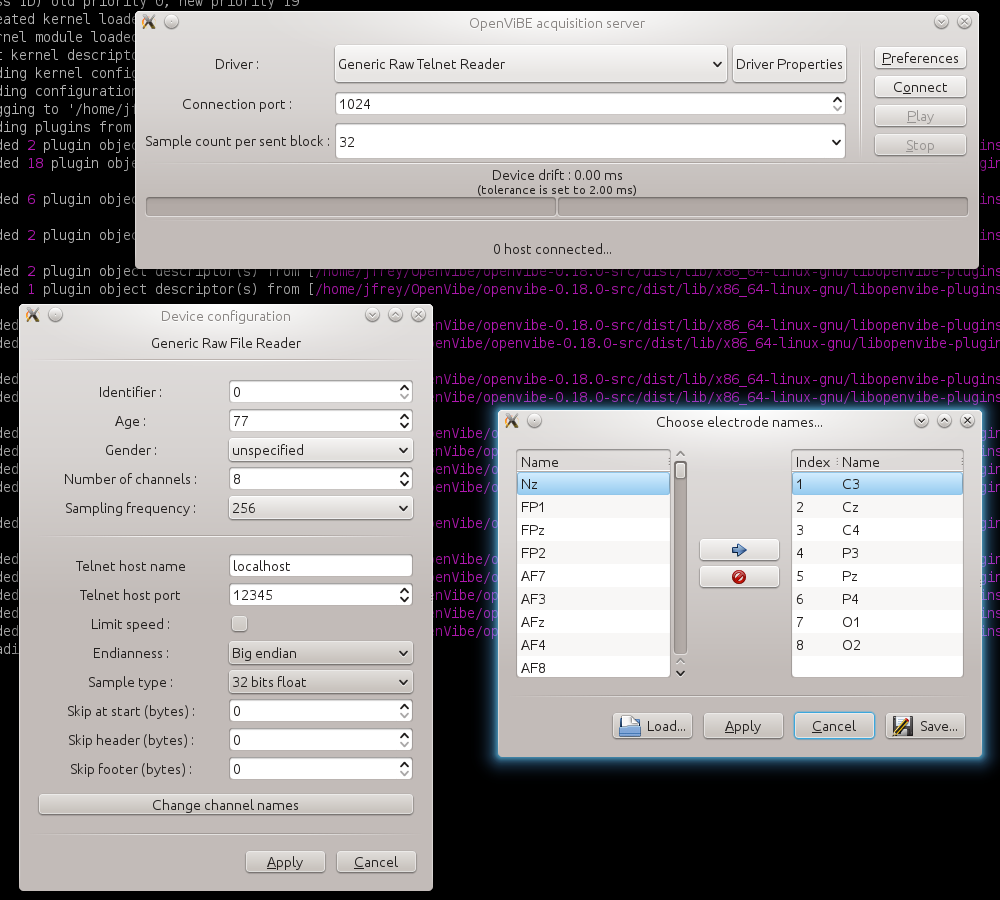The width and height of the screenshot is (1000, 900).
Task: Open the Gender dropdown
Action: tap(320, 450)
